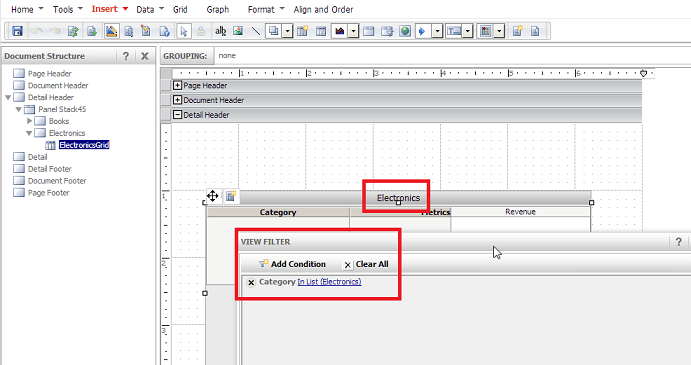Image resolution: width=691 pixels, height=365 pixels.
Task: Open the widget dropdown arrow
Action: click(x=499, y=31)
